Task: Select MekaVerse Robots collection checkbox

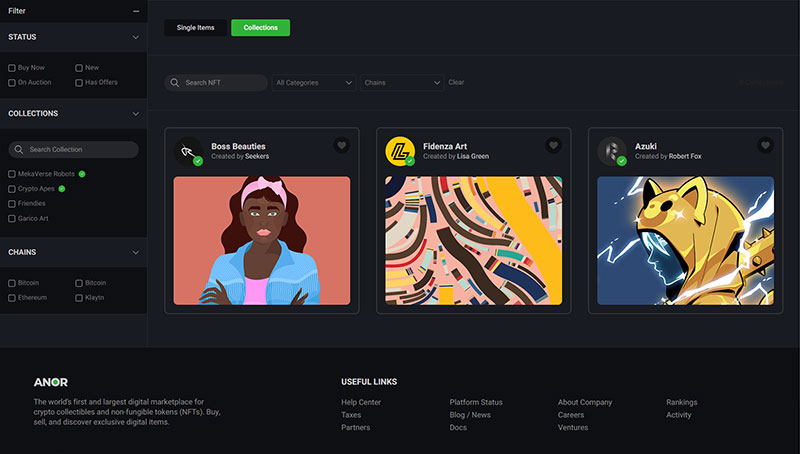Action: pyautogui.click(x=12, y=174)
